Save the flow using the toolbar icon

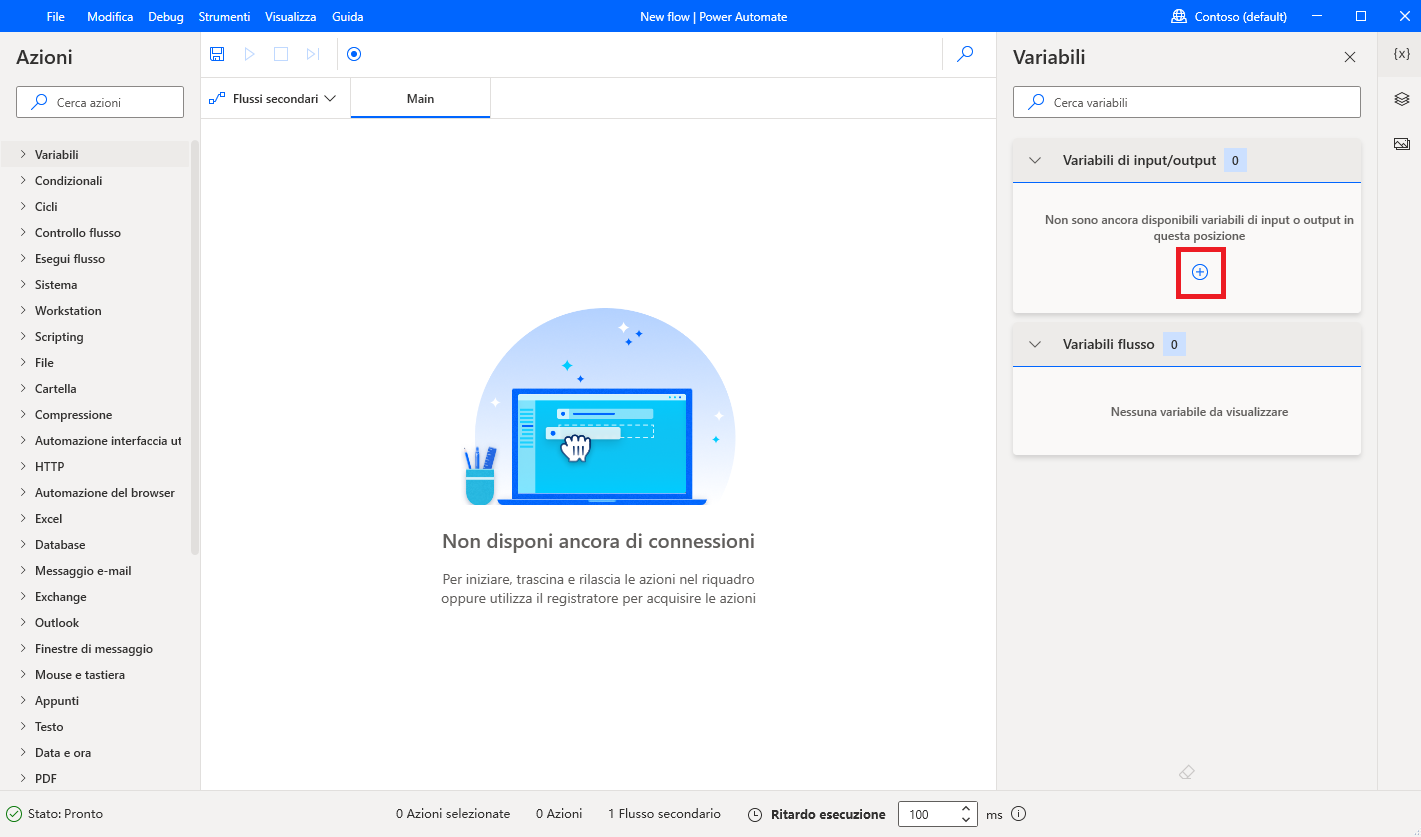tap(217, 54)
